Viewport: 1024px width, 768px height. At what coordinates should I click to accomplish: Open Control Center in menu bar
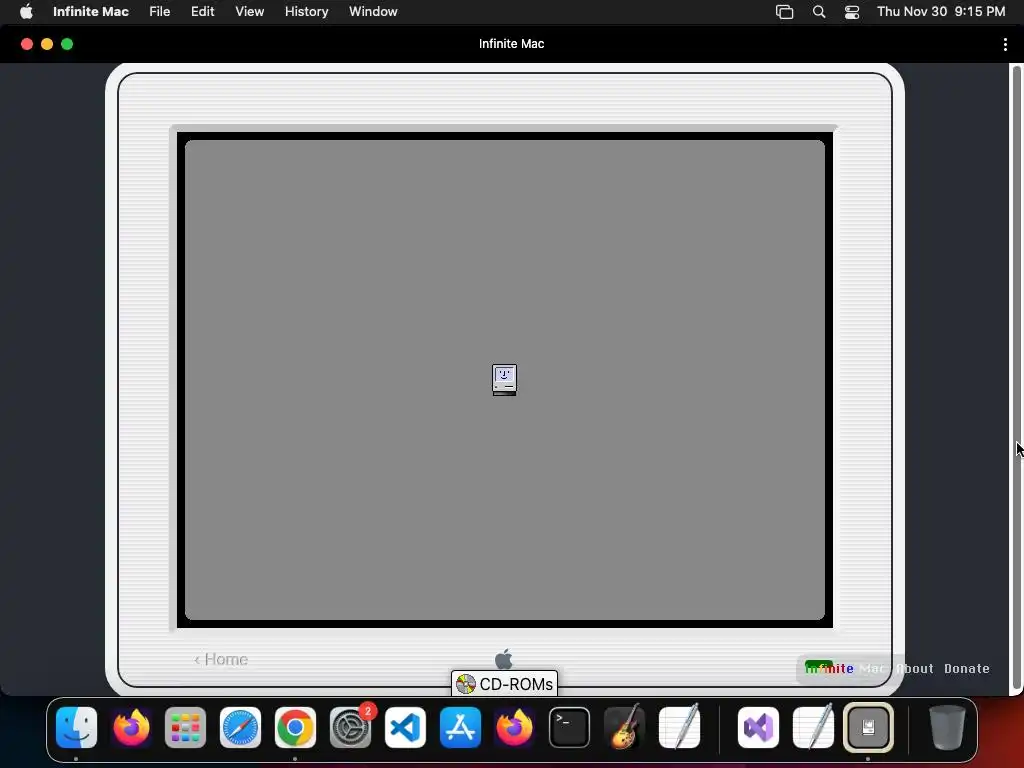[x=852, y=12]
